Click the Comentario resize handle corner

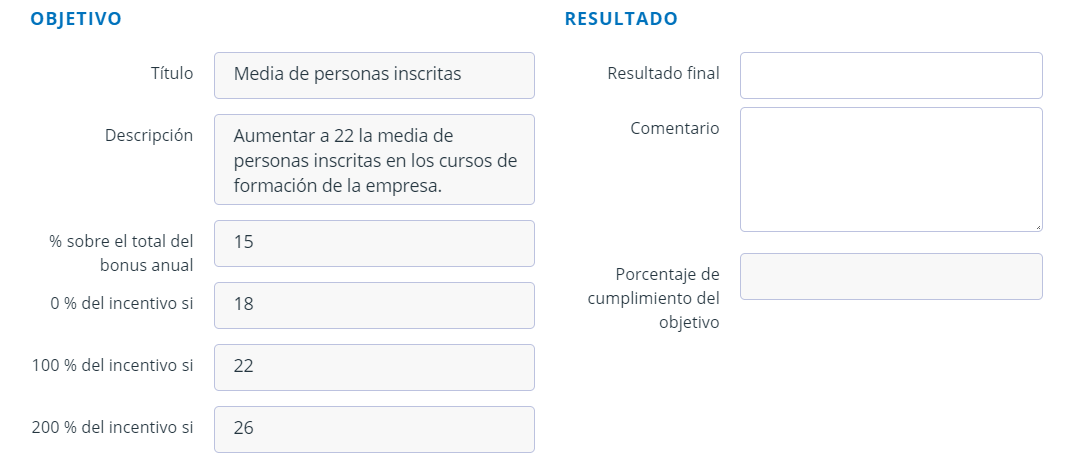tap(1038, 227)
